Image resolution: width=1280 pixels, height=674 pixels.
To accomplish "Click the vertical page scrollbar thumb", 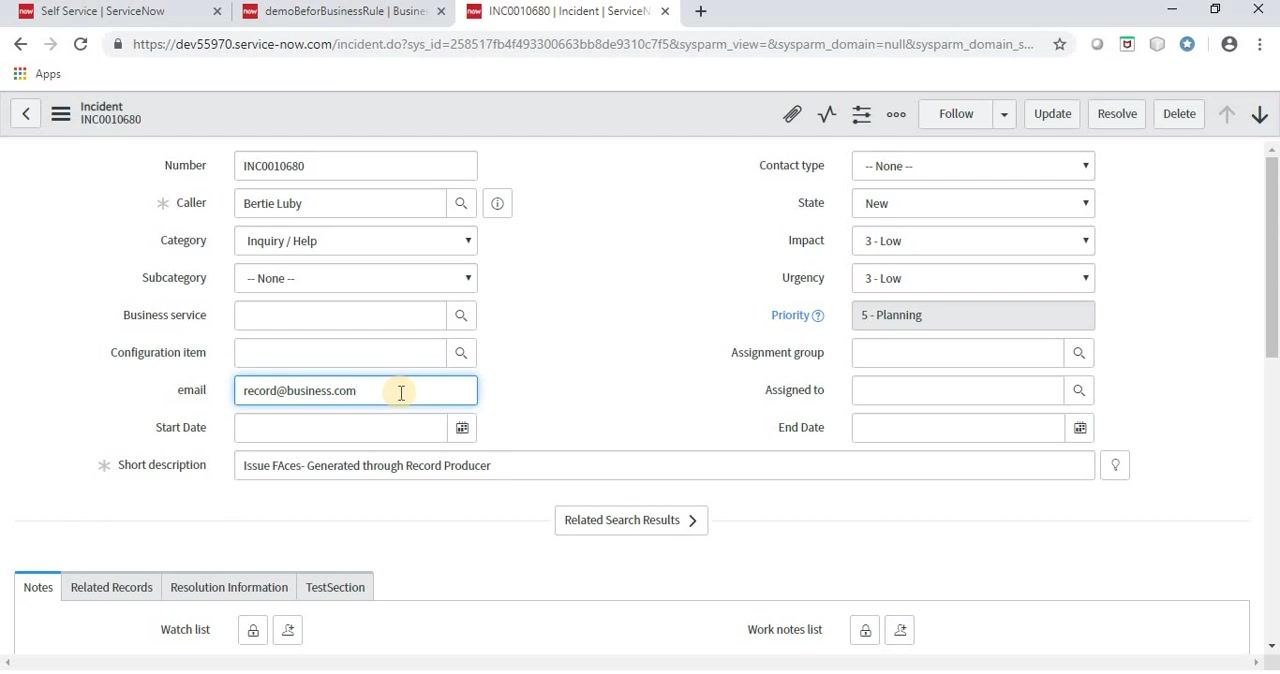I will (1272, 256).
